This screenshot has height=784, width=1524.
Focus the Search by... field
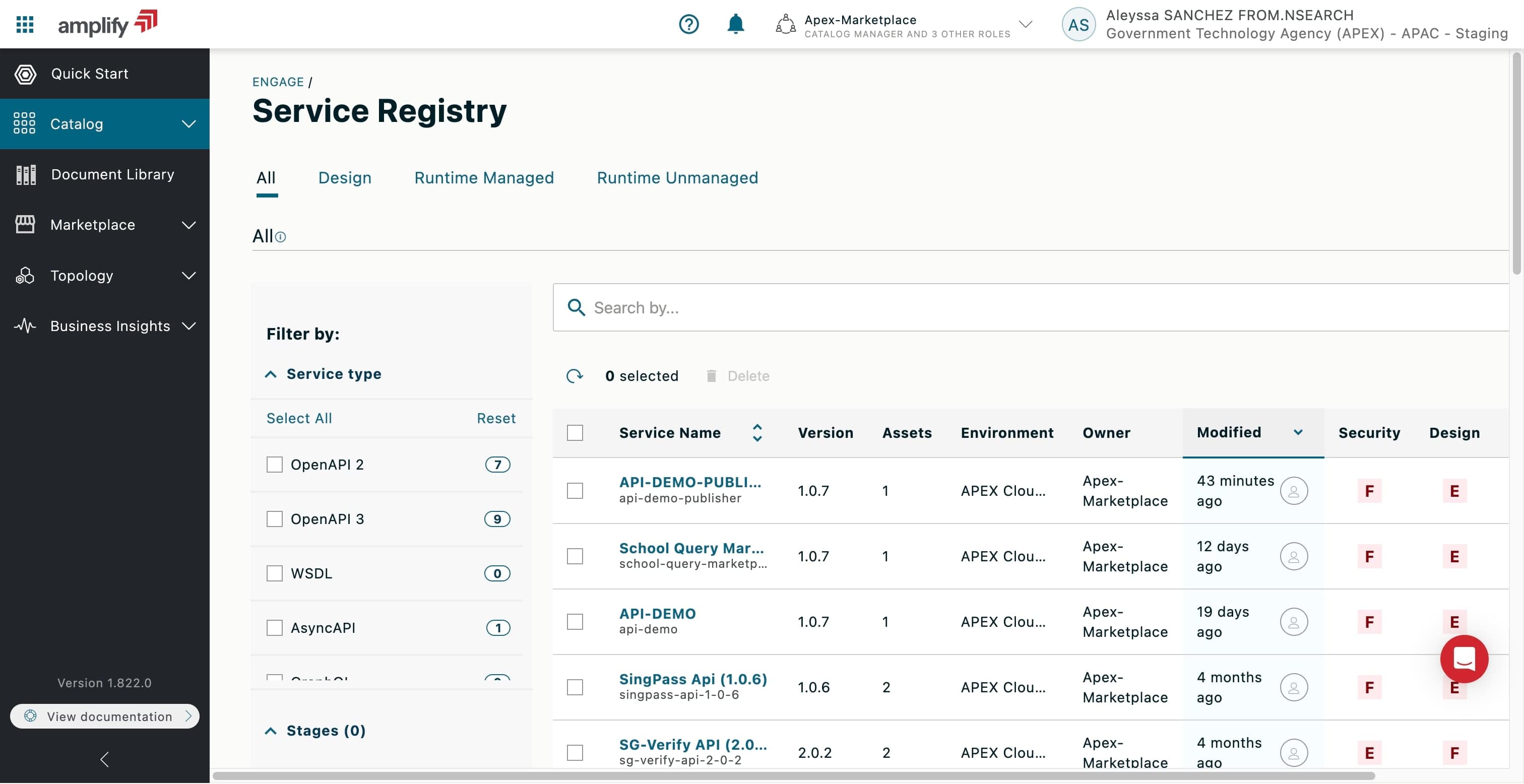(x=1031, y=308)
